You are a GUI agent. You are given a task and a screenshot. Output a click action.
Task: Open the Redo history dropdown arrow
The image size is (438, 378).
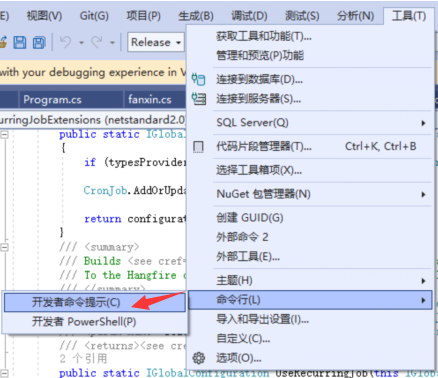pyautogui.click(x=112, y=43)
